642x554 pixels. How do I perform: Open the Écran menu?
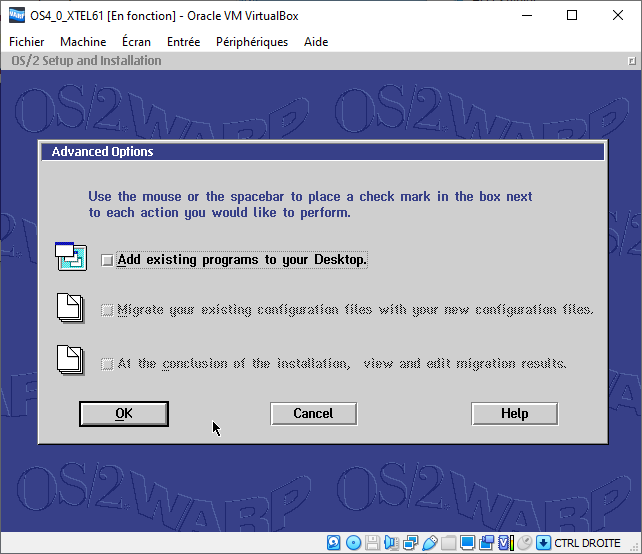click(x=136, y=42)
